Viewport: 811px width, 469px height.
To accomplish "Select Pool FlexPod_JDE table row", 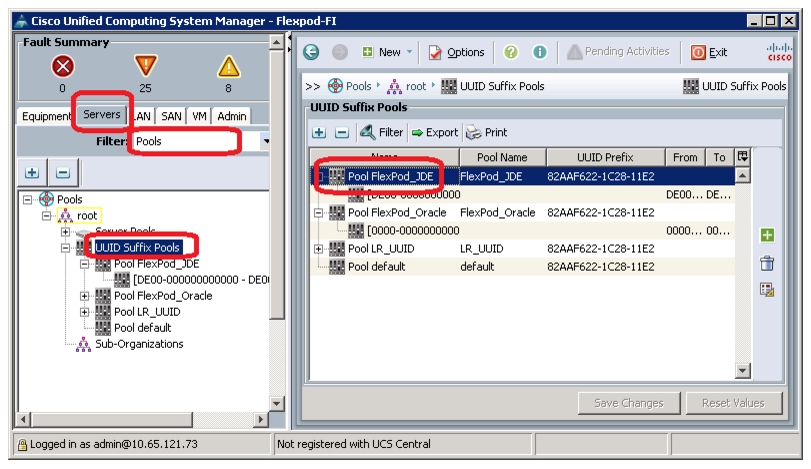I will [x=522, y=176].
